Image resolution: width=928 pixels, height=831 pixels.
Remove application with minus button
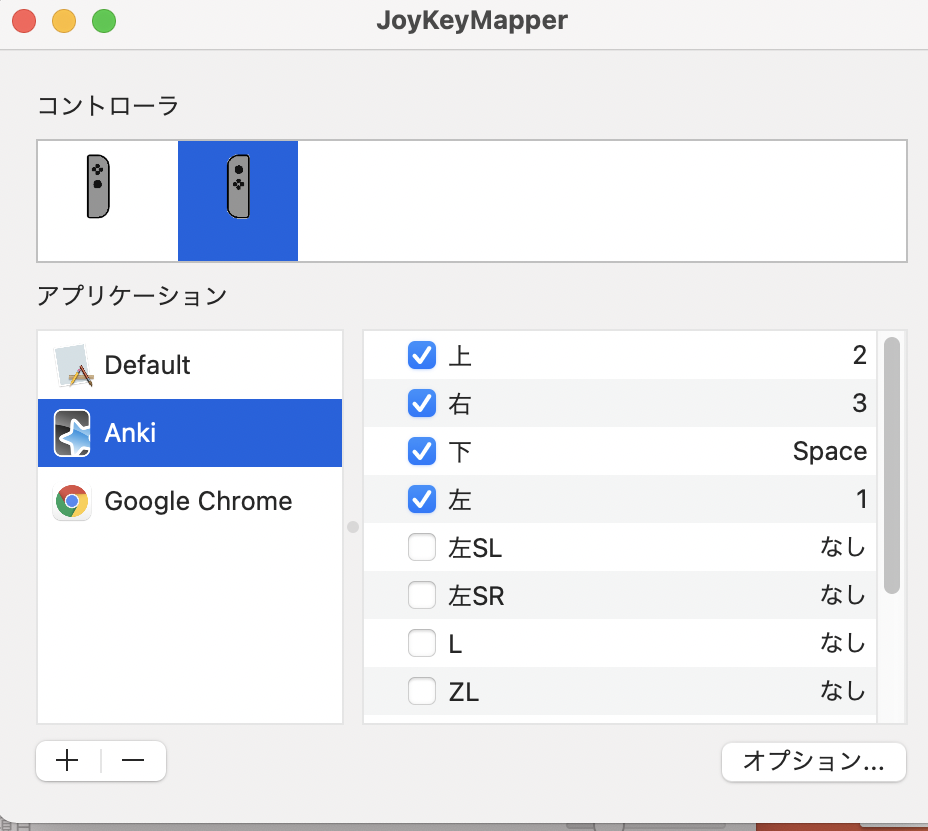133,761
